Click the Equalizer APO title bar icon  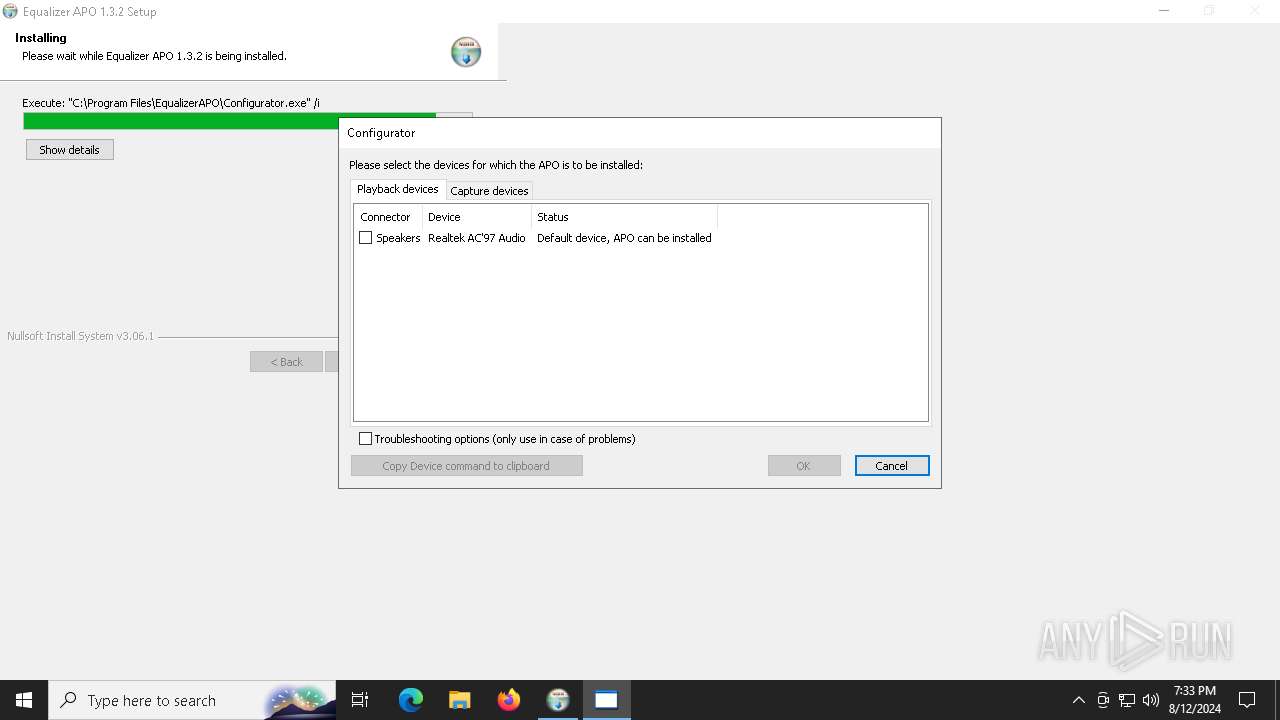coord(10,11)
